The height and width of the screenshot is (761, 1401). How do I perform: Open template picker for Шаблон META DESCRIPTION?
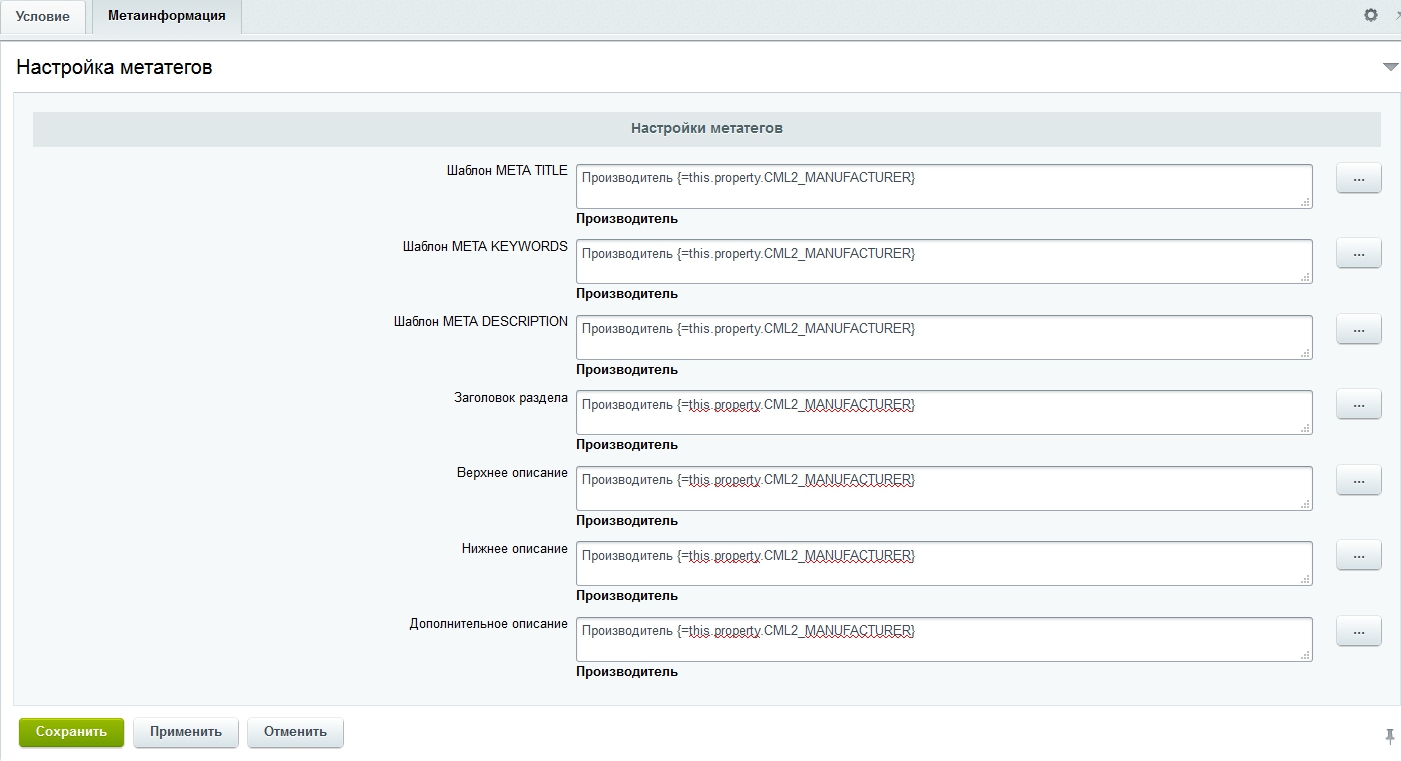[x=1359, y=329]
